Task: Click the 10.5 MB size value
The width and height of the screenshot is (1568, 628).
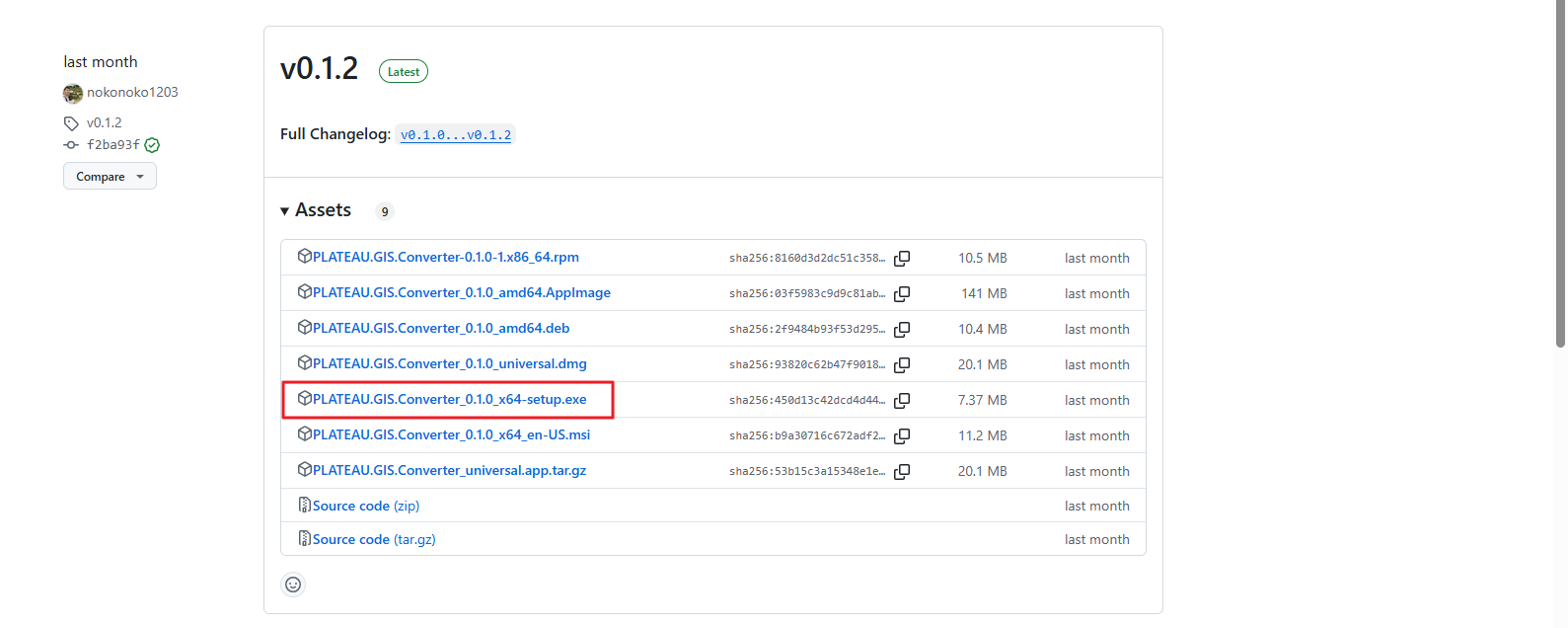Action: click(x=983, y=258)
